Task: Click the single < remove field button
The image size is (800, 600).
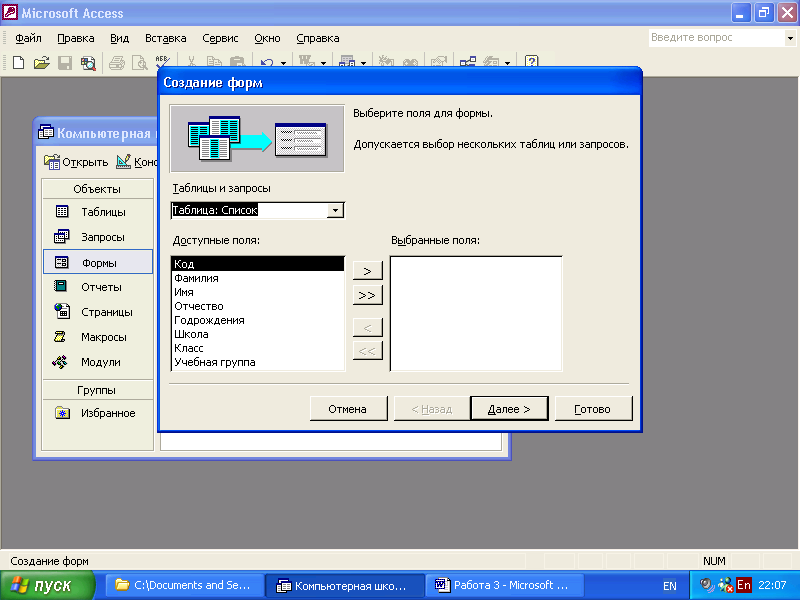Action: click(x=367, y=328)
